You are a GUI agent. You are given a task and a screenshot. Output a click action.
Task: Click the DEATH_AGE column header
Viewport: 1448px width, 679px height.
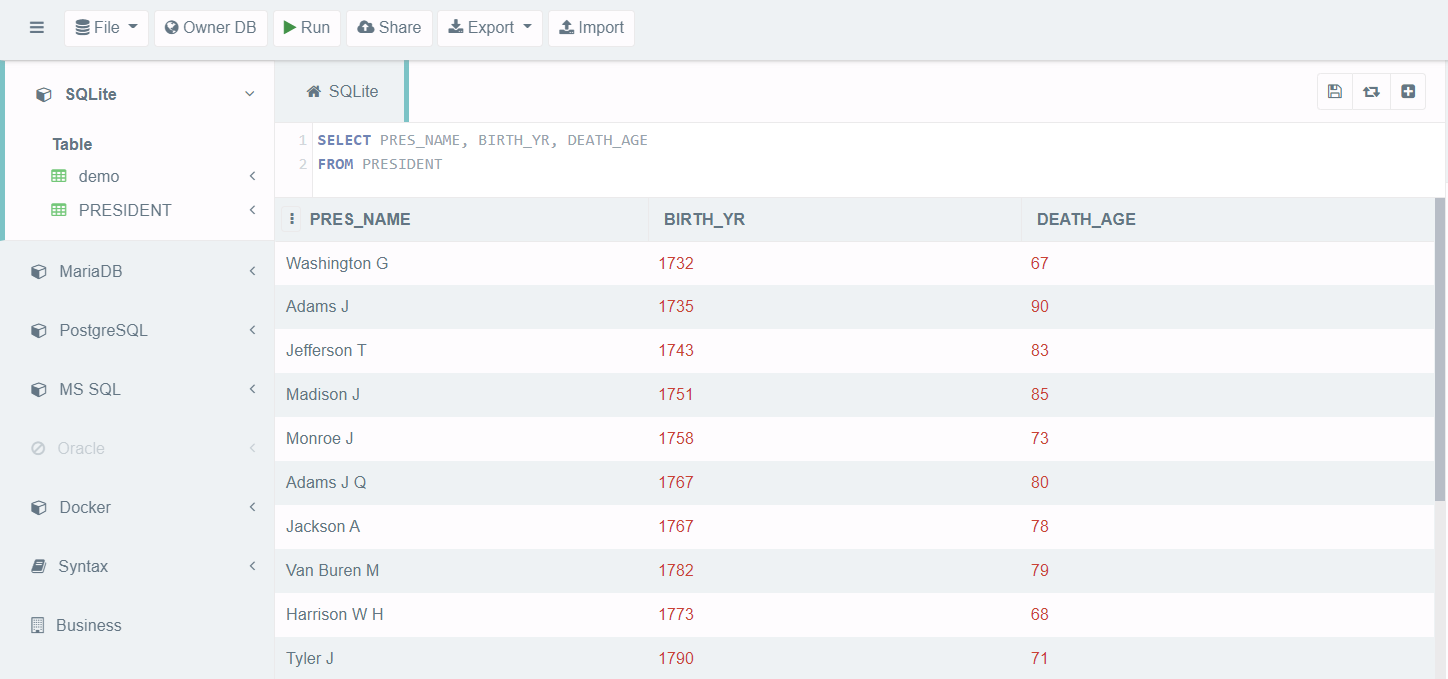pos(1086,219)
